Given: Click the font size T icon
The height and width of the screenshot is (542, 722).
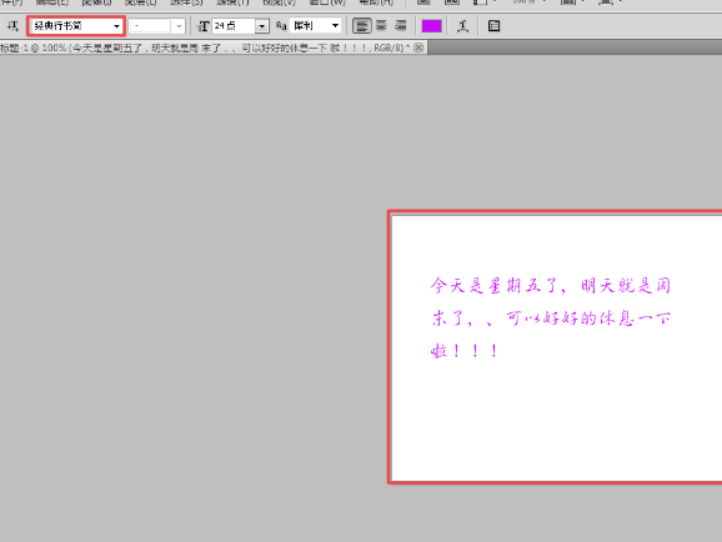Looking at the screenshot, I should 203,26.
